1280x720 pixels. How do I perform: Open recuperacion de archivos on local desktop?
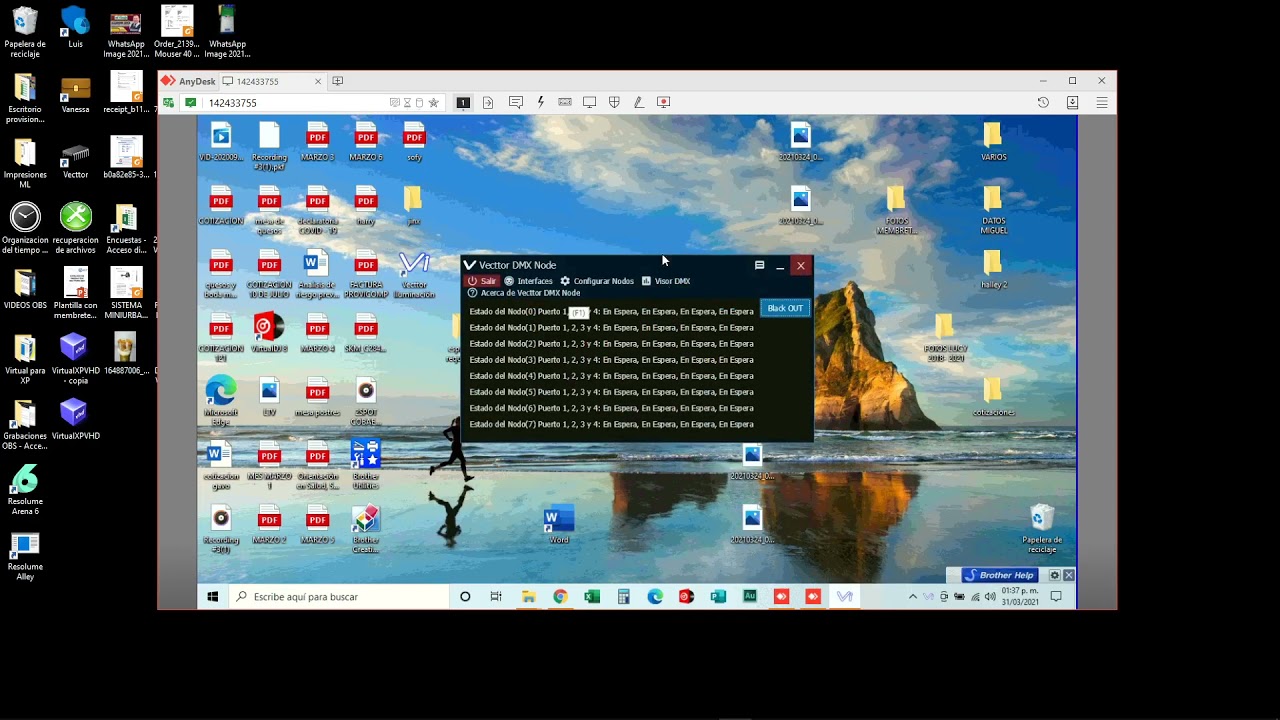point(76,228)
